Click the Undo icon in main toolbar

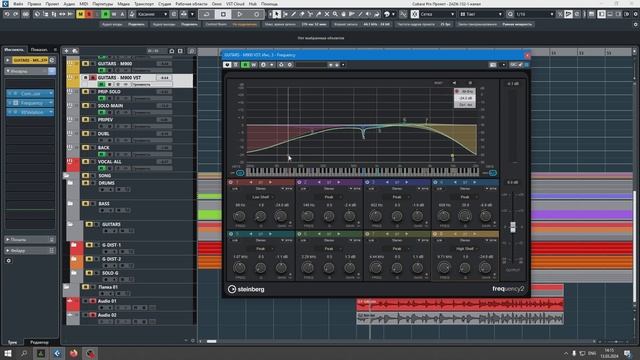[x=7, y=14]
